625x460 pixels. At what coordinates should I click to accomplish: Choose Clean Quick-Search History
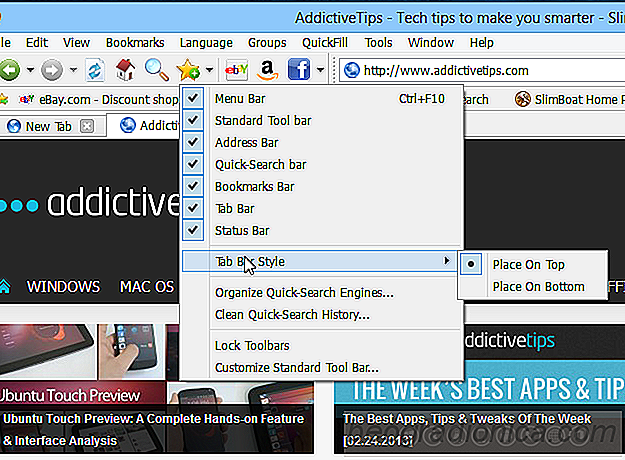323,315
